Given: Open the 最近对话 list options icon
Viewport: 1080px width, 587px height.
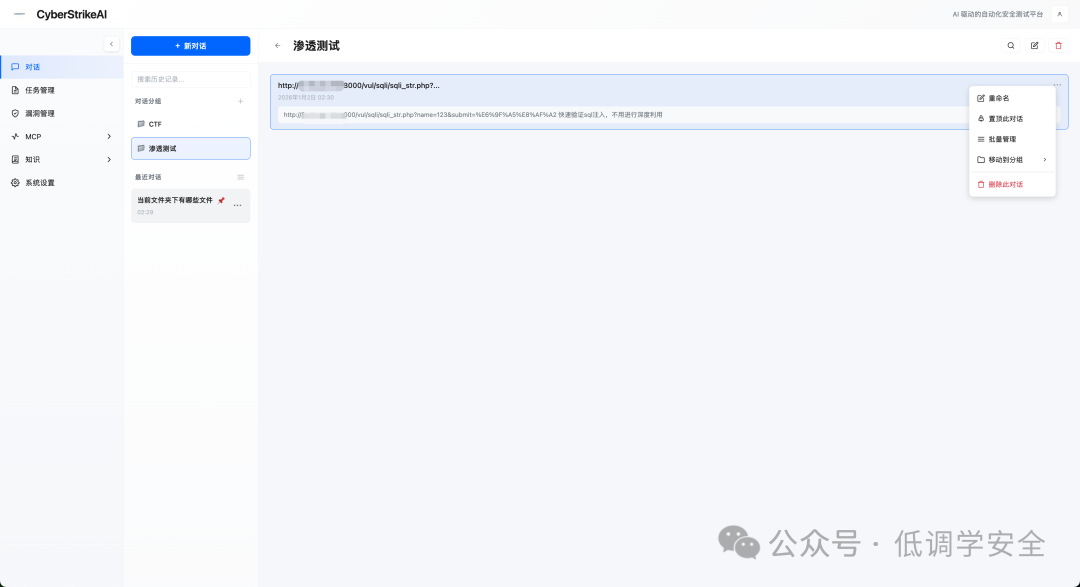Looking at the screenshot, I should 240,177.
